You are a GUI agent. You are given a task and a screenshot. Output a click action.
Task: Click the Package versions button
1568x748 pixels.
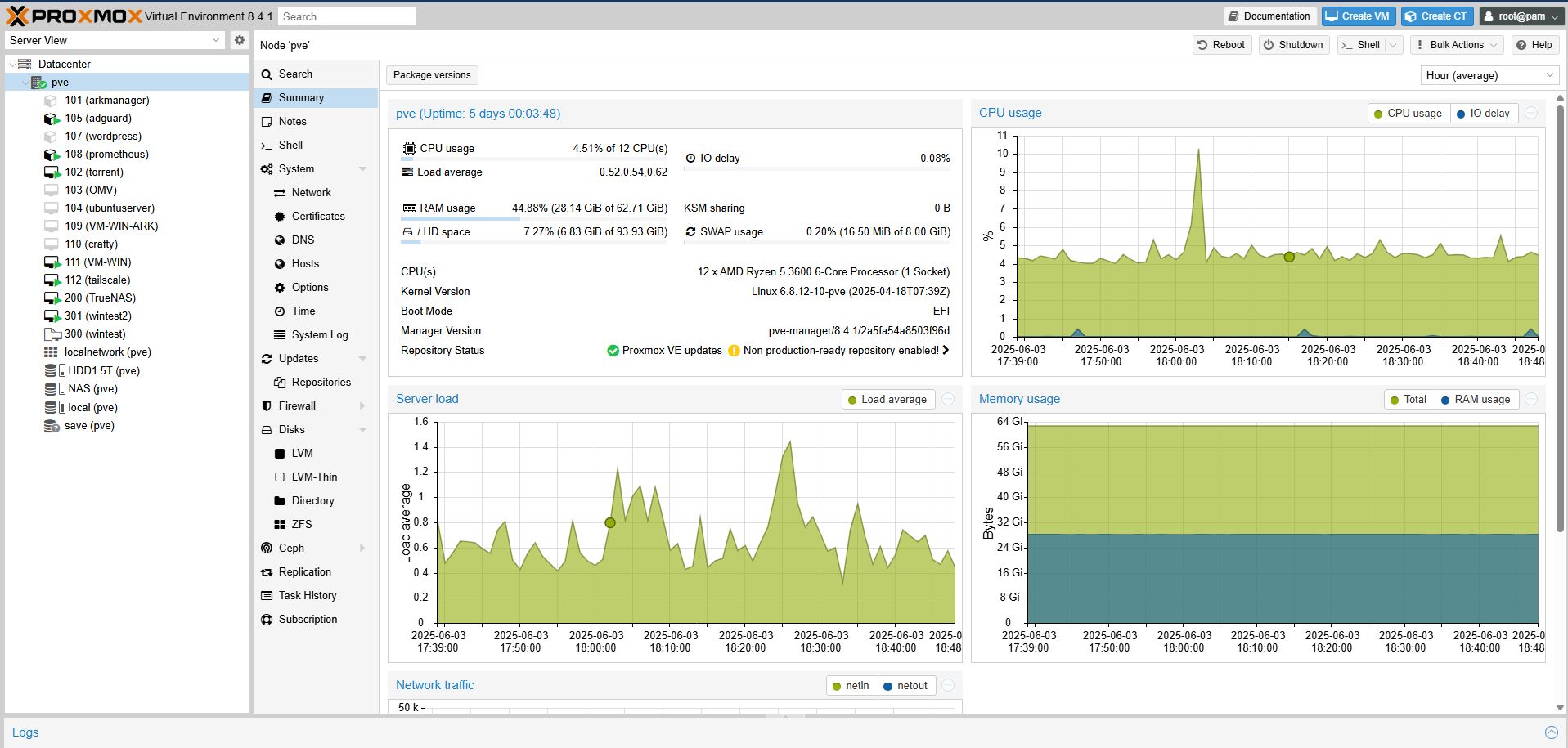432,75
